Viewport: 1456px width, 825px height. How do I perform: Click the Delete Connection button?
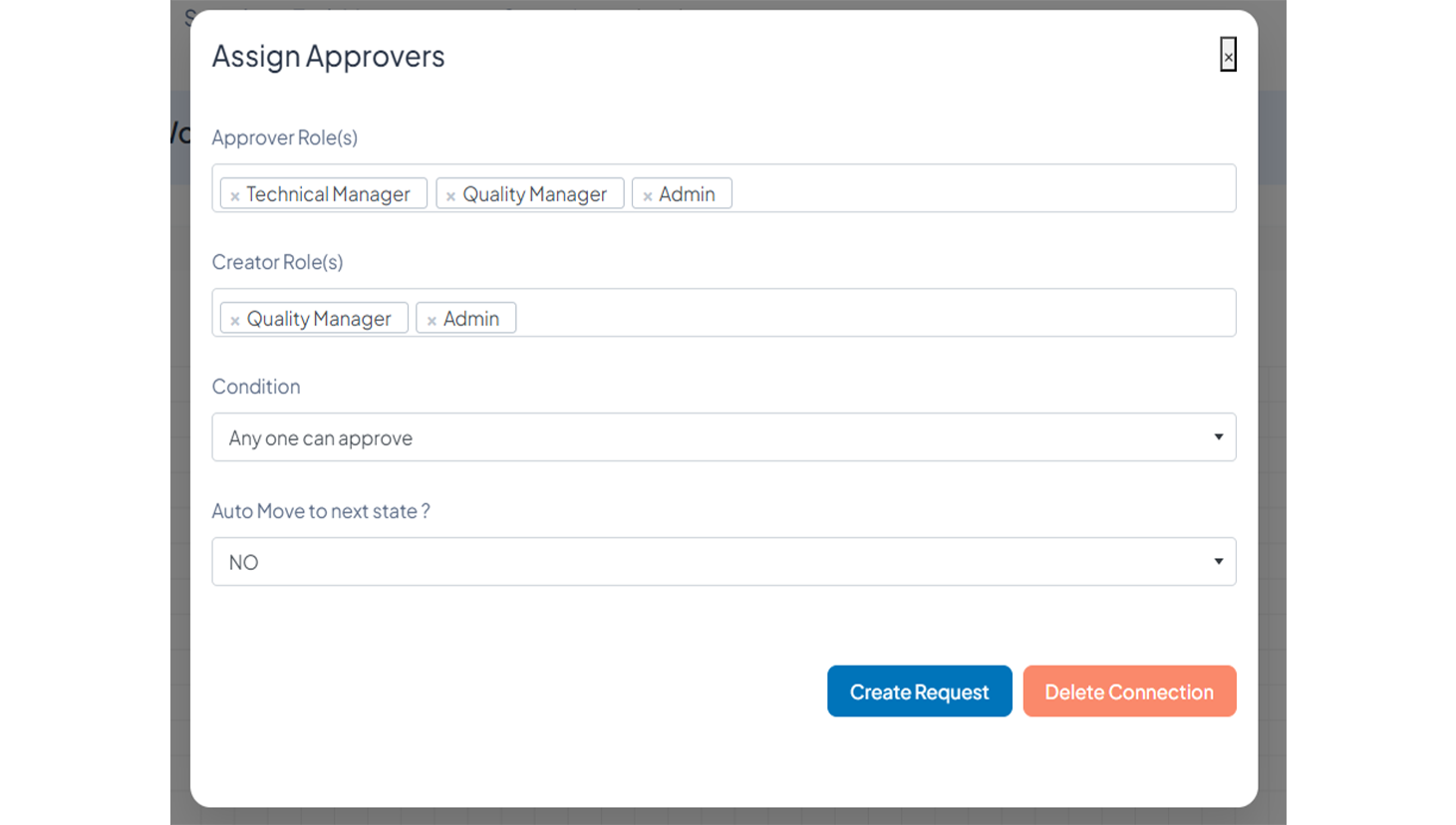1129,691
